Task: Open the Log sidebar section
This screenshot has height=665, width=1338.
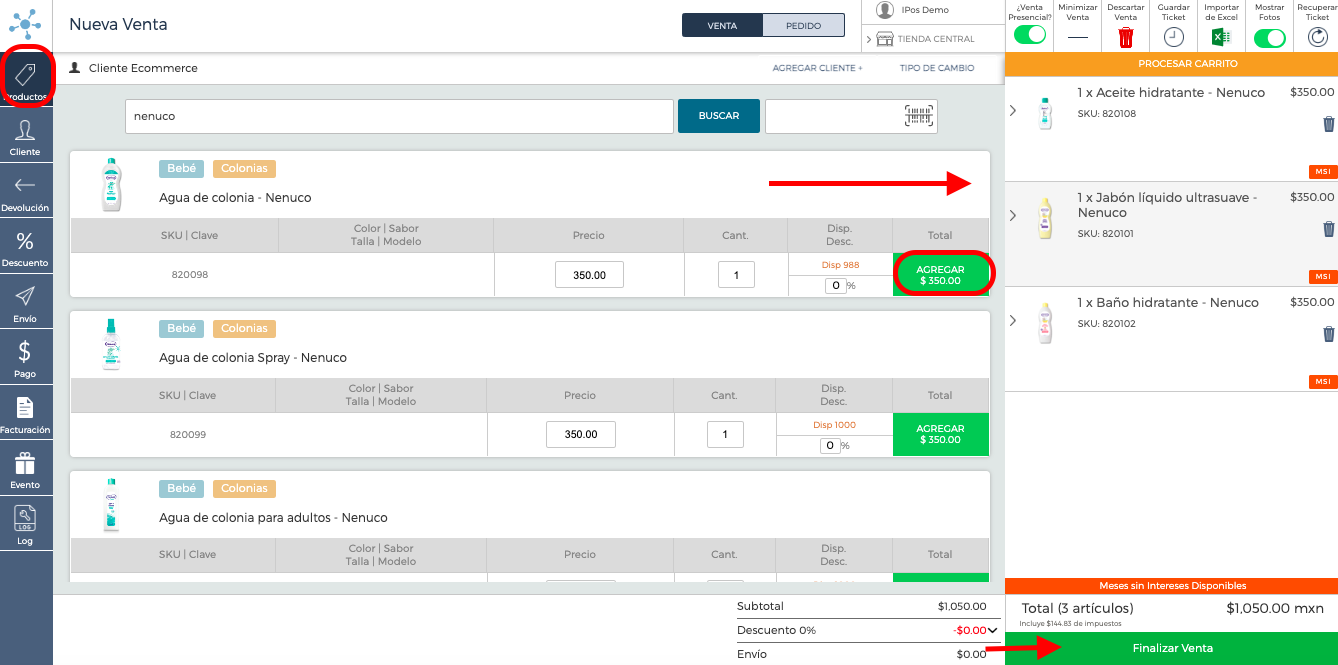Action: pos(25,525)
